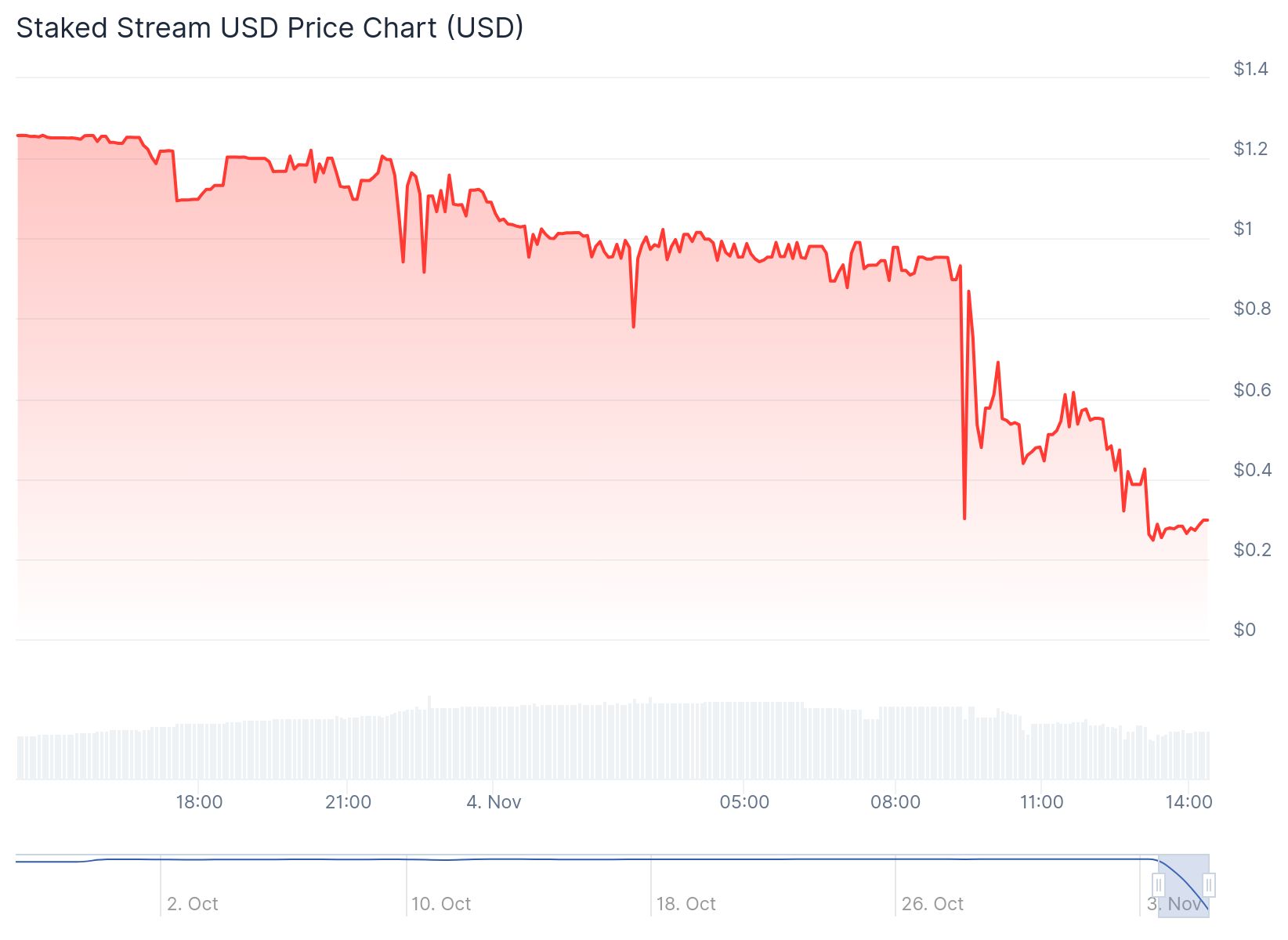Select the 2. Oct navigator date

(193, 904)
